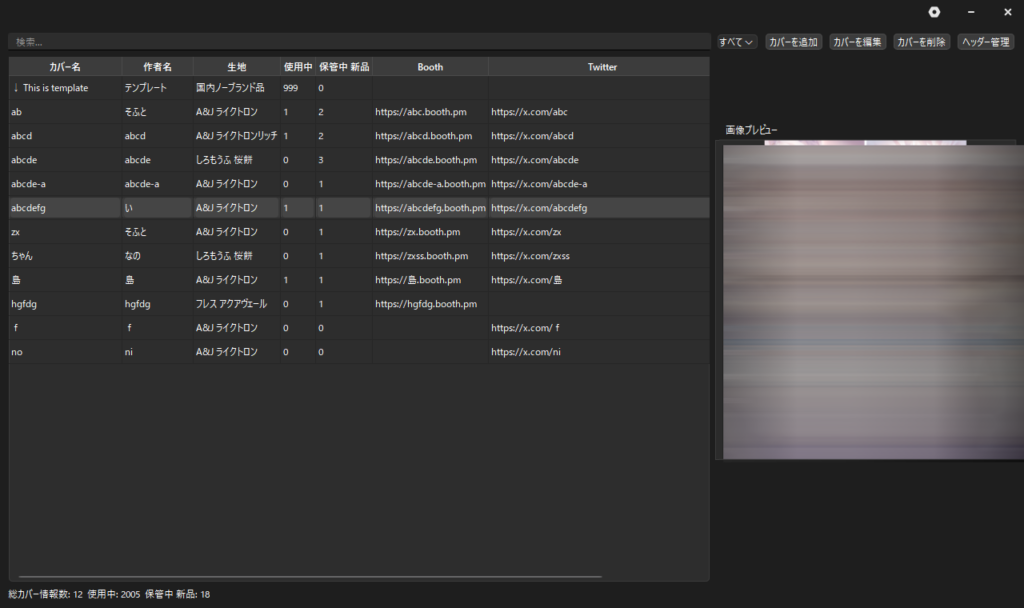Image resolution: width=1024 pixels, height=608 pixels.
Task: Sort by the Booth column header
Action: pyautogui.click(x=430, y=67)
